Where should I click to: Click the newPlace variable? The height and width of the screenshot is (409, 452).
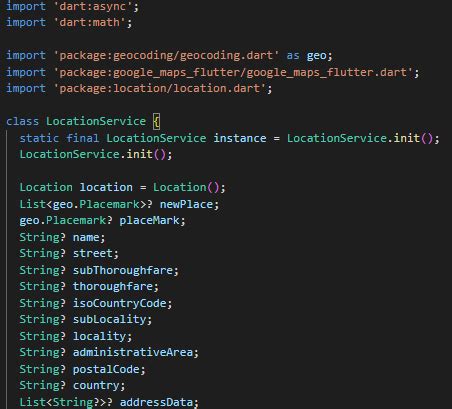pyautogui.click(x=186, y=204)
